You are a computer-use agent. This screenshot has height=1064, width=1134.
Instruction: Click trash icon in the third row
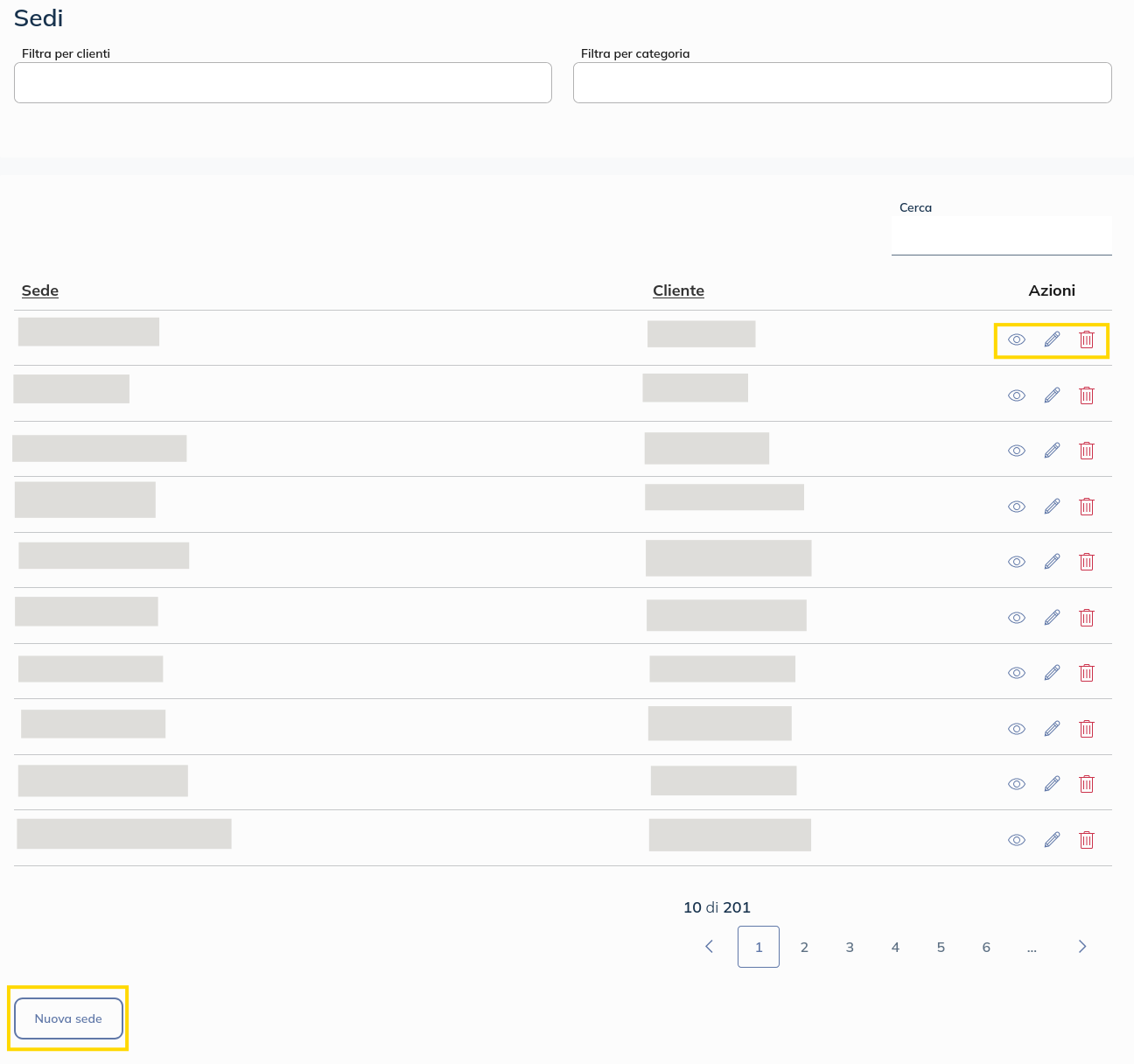1087,451
